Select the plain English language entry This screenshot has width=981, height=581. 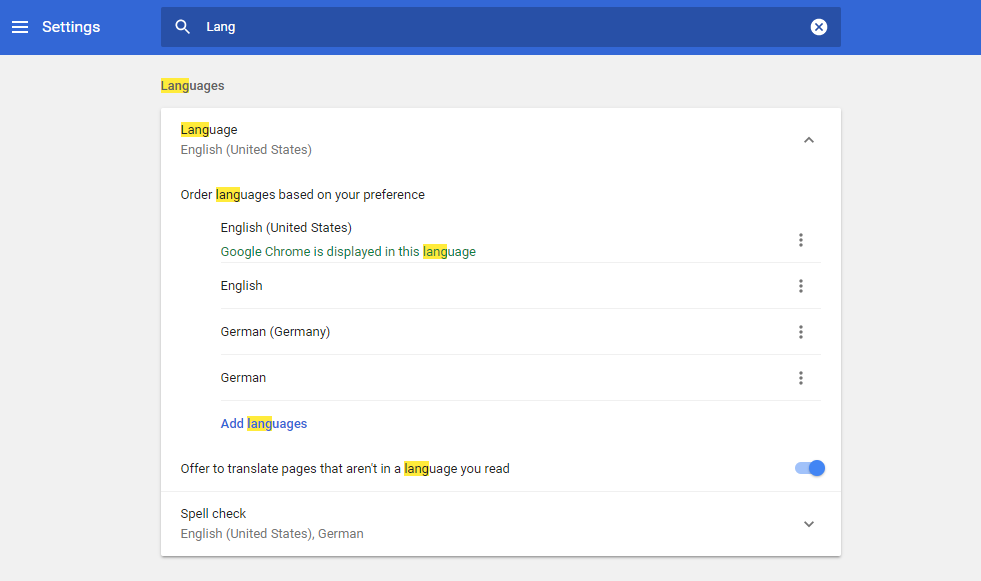coord(242,286)
